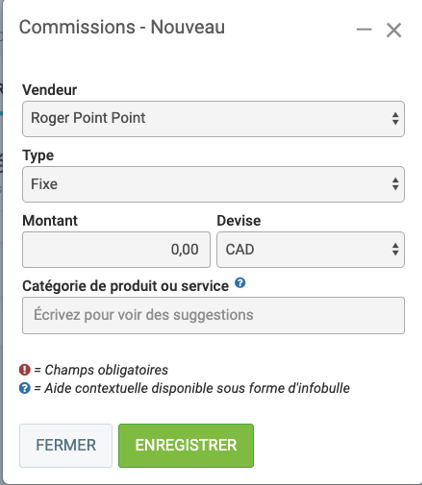The width and height of the screenshot is (422, 485).
Task: Focus the category suggestions text field
Action: (x=213, y=315)
